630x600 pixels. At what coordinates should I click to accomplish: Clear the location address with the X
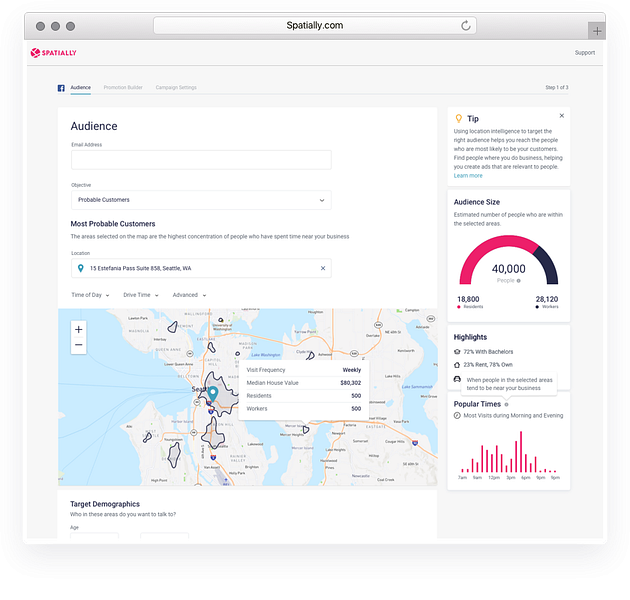[323, 268]
